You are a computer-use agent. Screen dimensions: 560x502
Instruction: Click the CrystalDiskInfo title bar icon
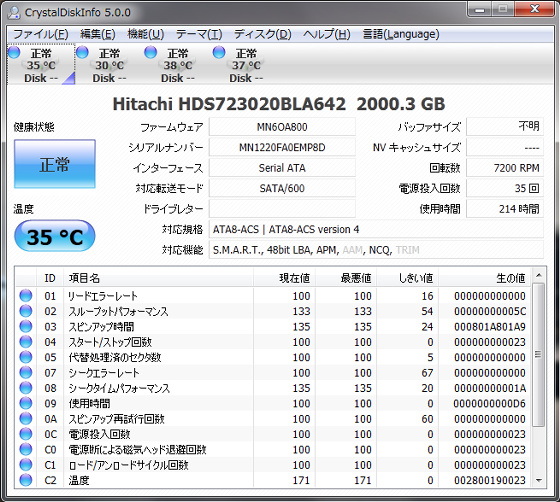coord(14,12)
